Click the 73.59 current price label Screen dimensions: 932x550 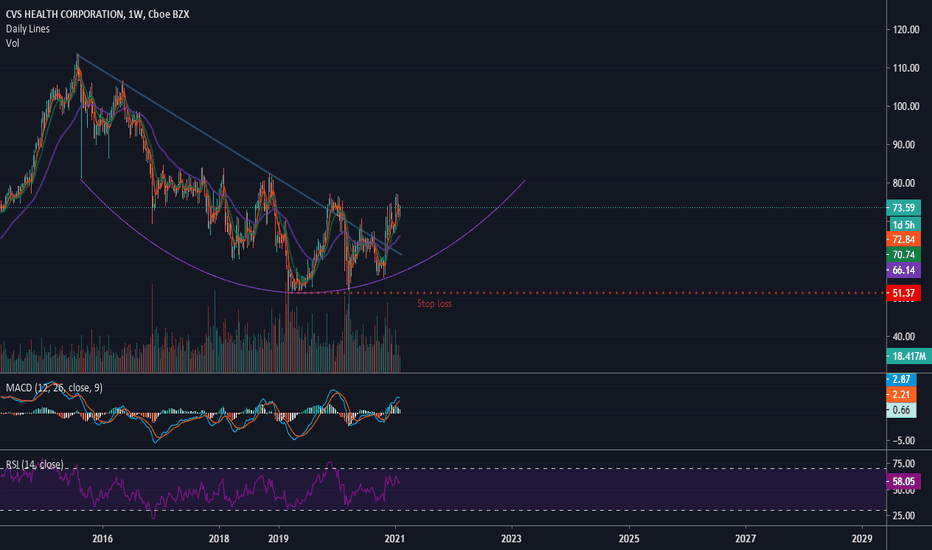903,208
